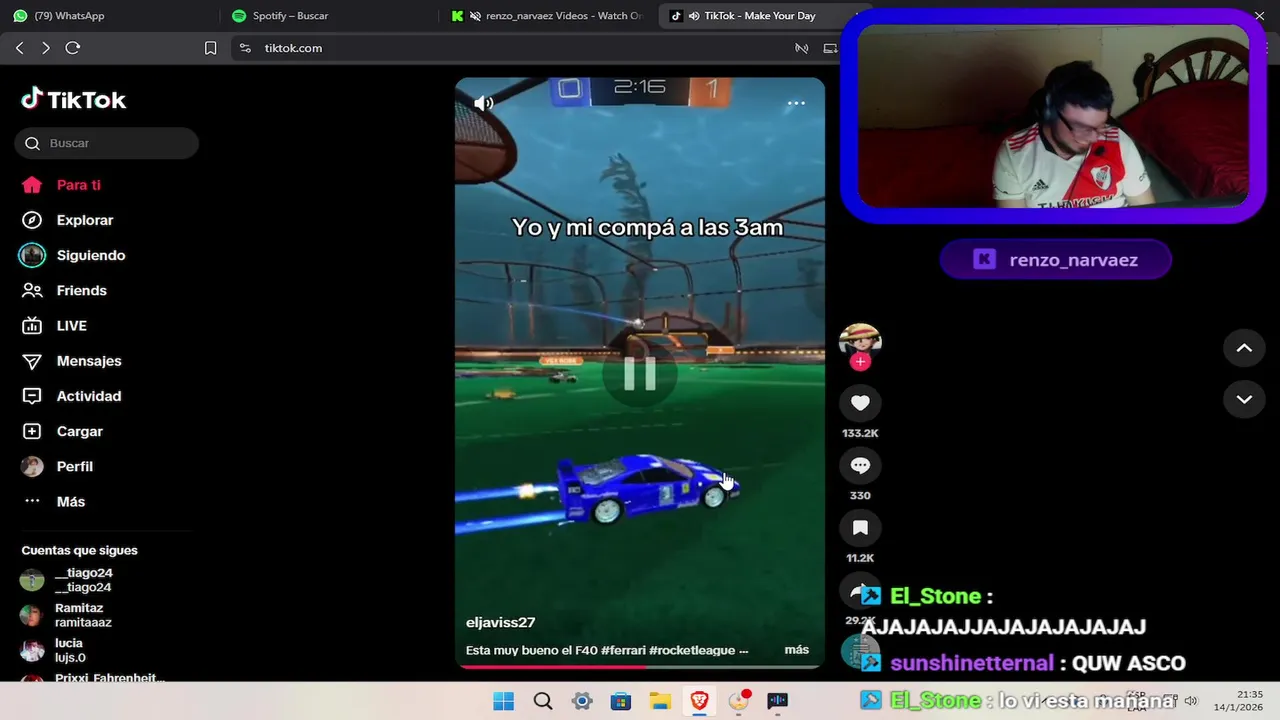1280x720 pixels.
Task: Open the video three-dot options menu
Action: (x=796, y=103)
